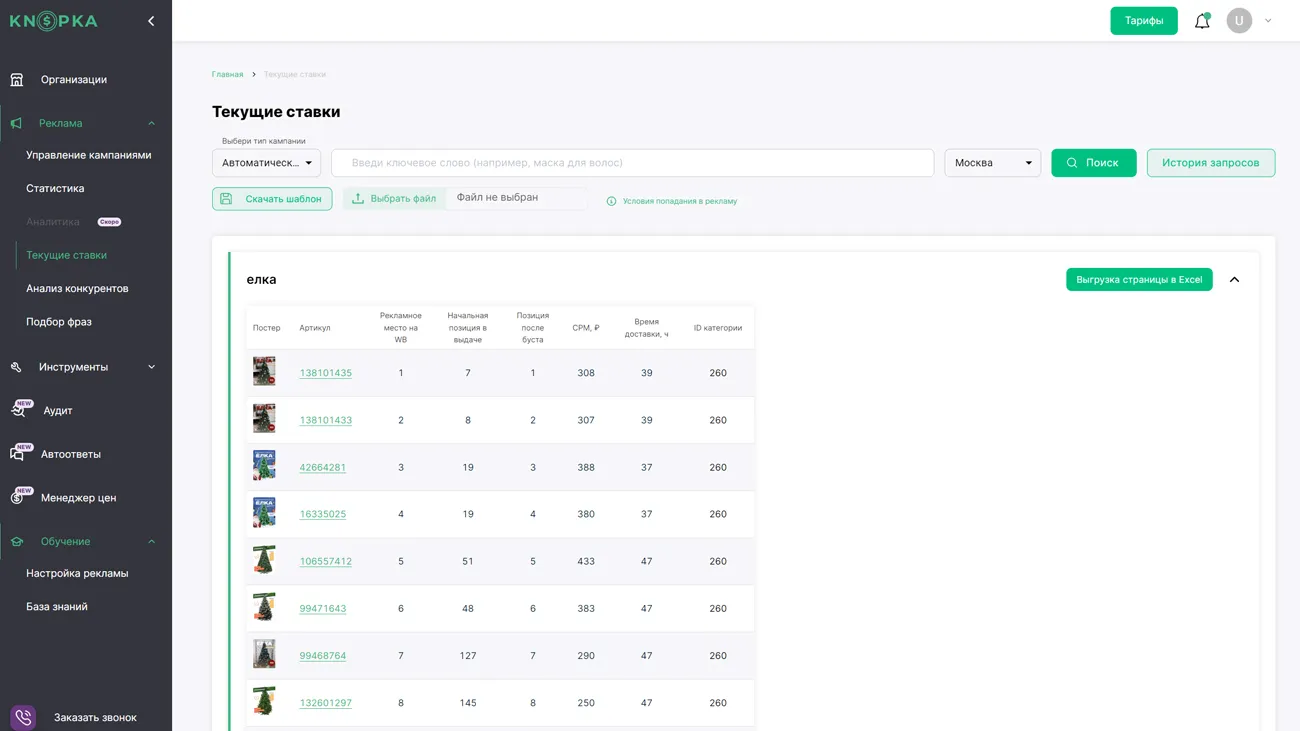The image size is (1300, 731).
Task: Open the notifications bell icon
Action: [x=1202, y=21]
